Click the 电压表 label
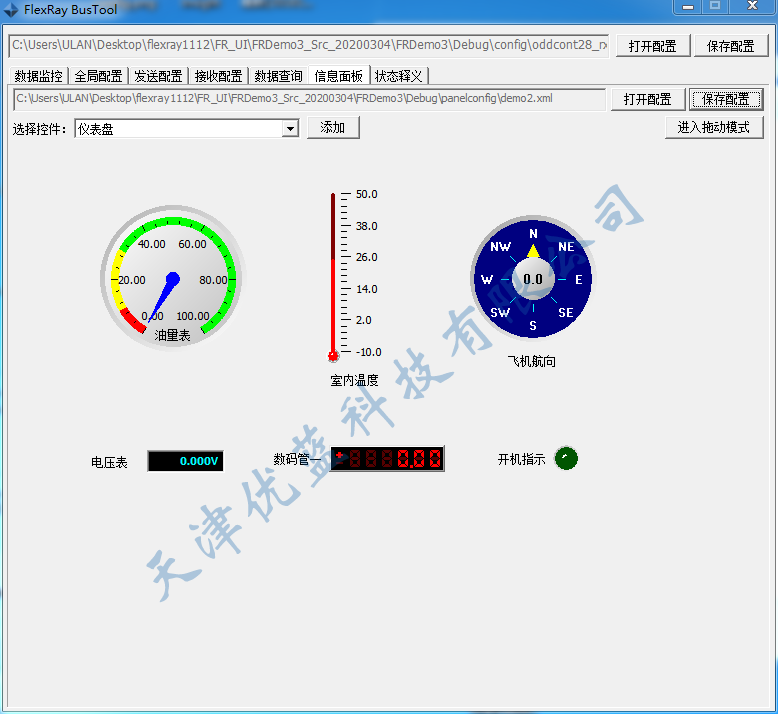Viewport: 778px width, 714px height. [109, 462]
